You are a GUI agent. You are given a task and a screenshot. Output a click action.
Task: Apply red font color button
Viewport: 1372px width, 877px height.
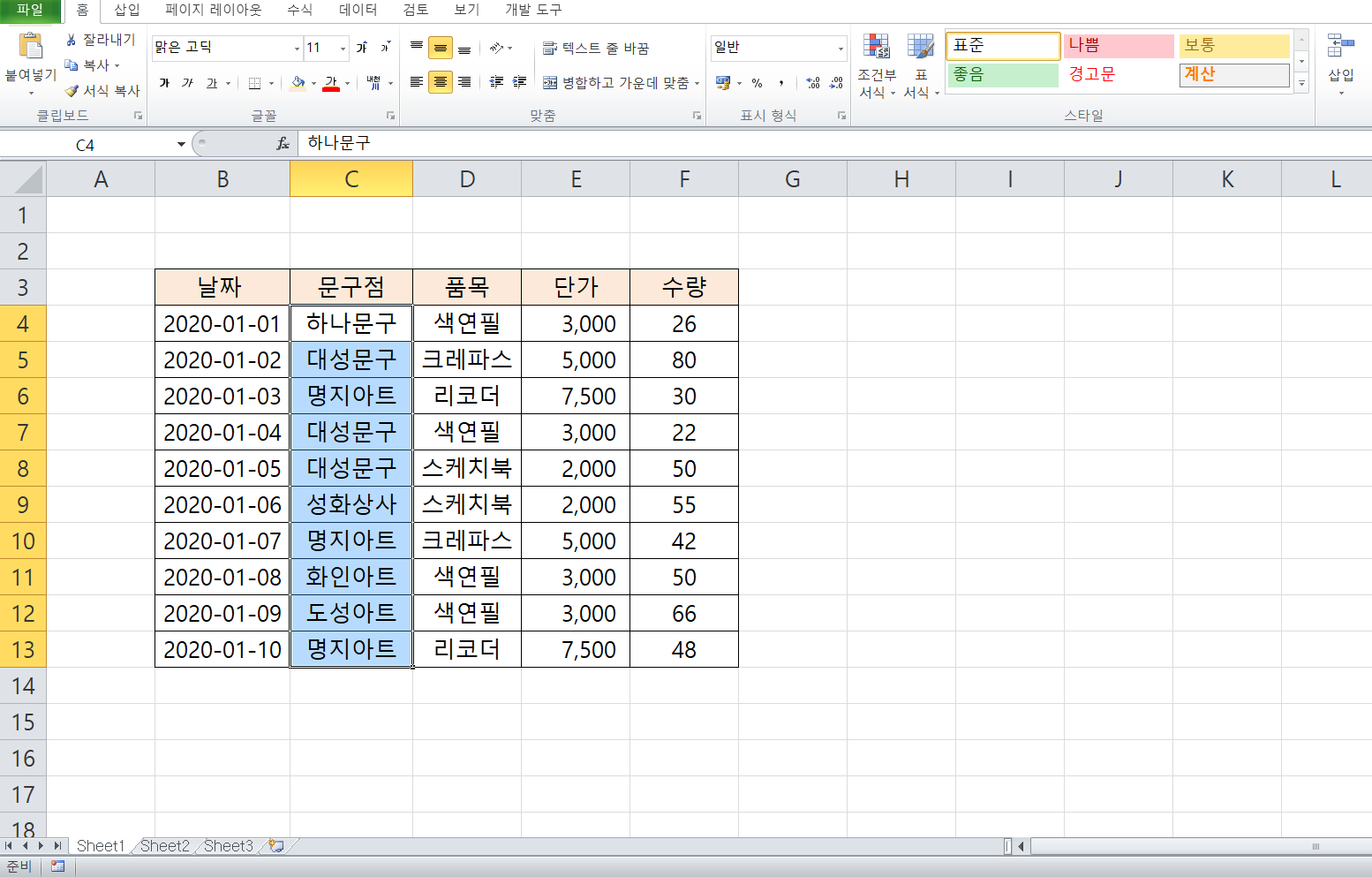point(331,83)
